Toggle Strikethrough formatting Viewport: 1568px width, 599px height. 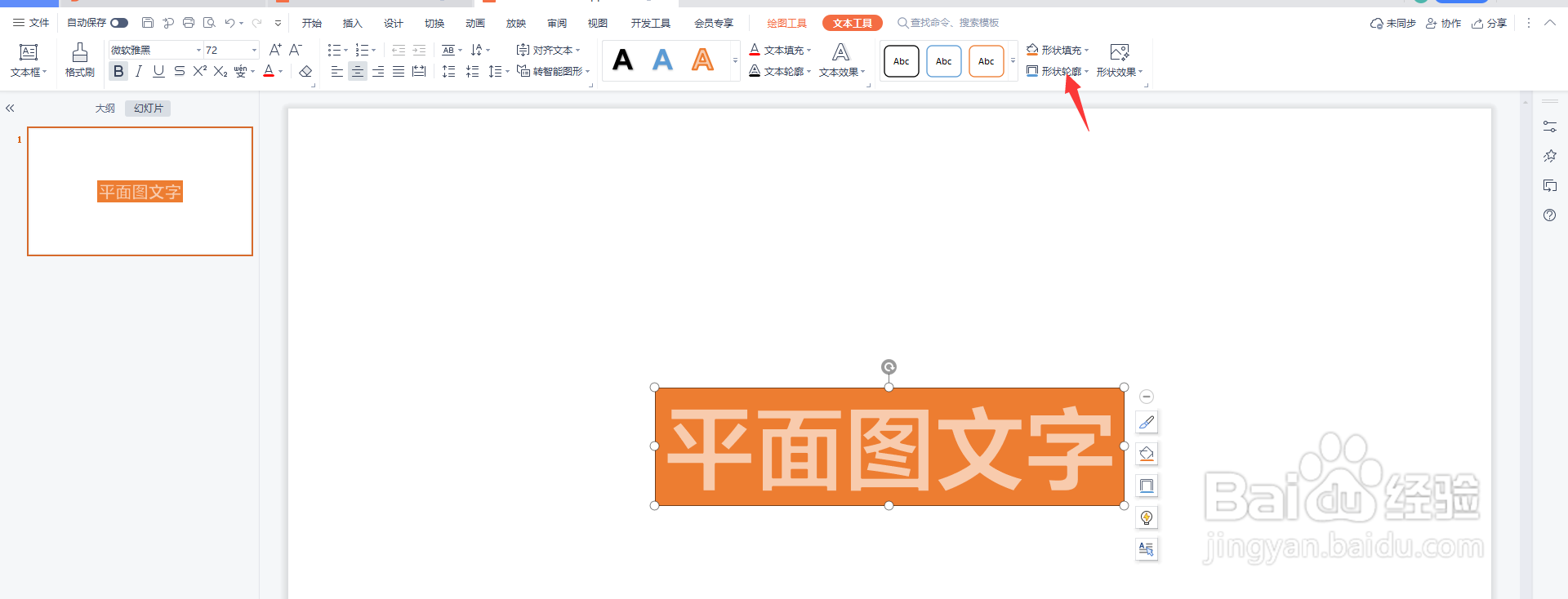coord(180,72)
